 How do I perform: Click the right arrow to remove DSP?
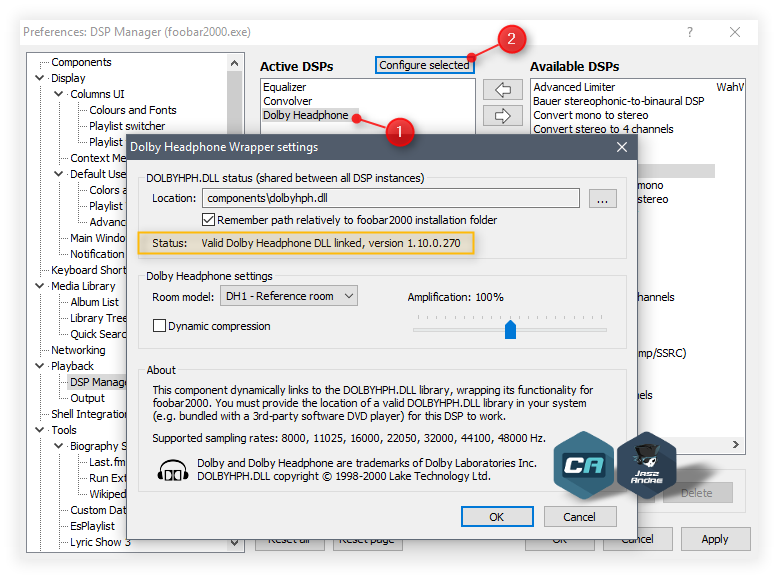point(503,116)
